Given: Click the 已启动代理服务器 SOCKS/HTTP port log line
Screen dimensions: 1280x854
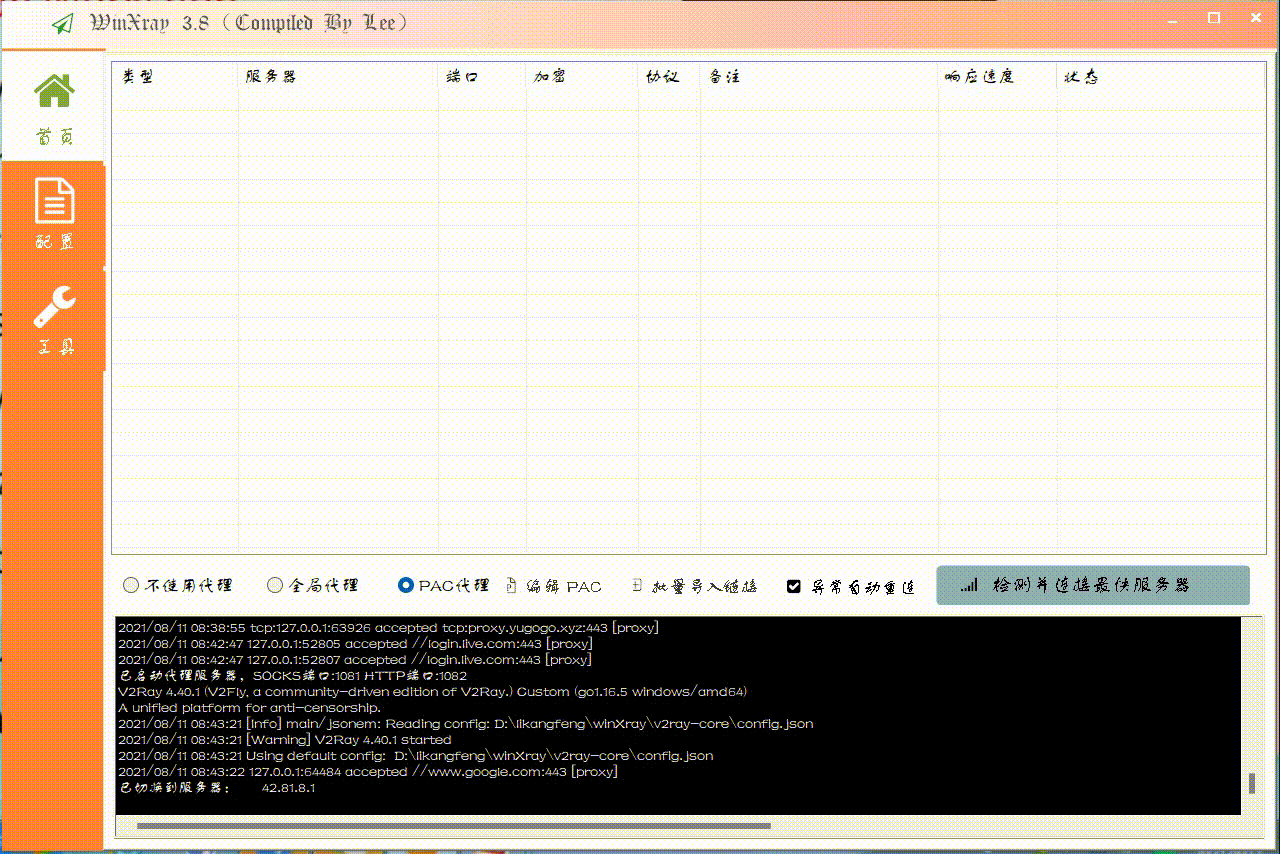Looking at the screenshot, I should point(292,676).
